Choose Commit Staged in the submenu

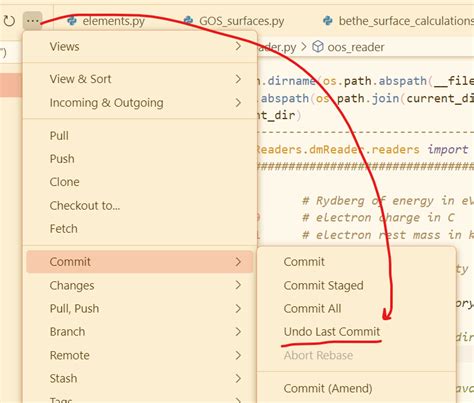(356, 285)
